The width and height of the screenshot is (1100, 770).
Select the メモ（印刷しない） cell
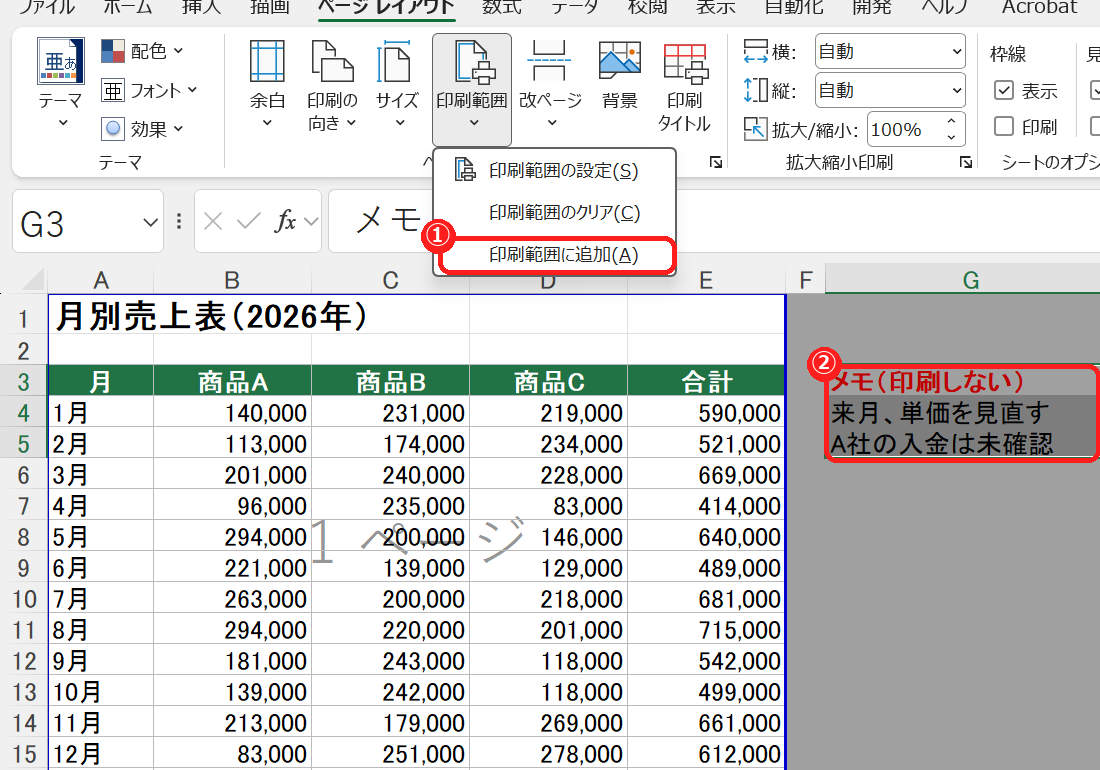click(x=962, y=381)
